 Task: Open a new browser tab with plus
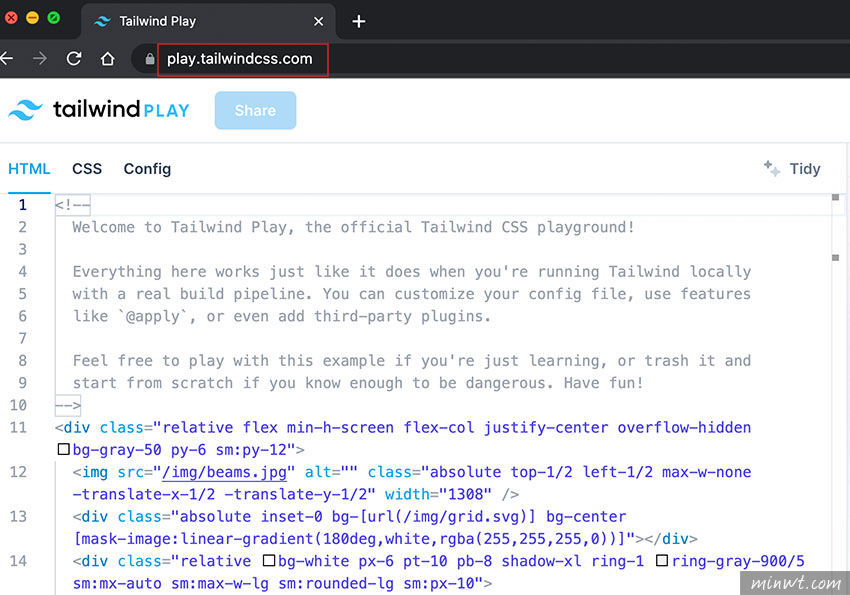(x=358, y=22)
